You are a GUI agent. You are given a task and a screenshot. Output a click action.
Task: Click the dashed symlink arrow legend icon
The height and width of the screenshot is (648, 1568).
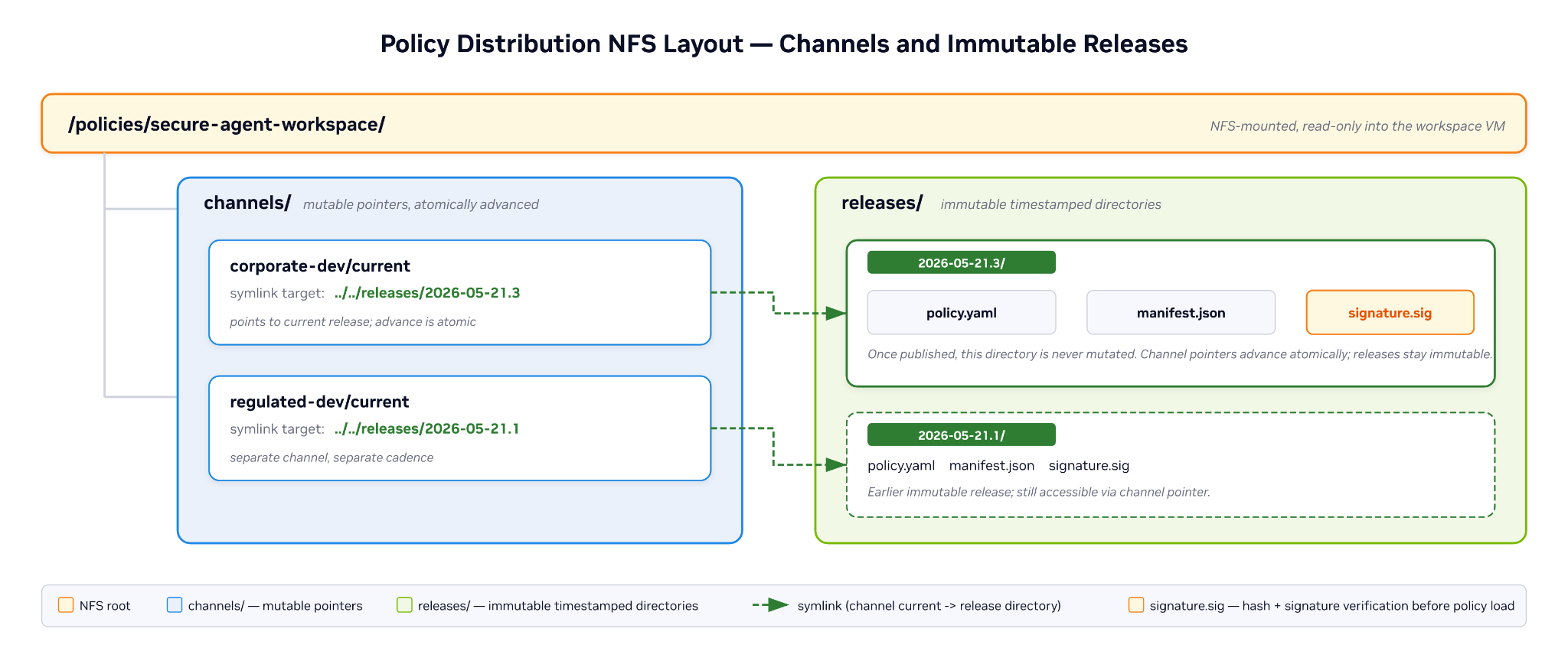point(770,605)
